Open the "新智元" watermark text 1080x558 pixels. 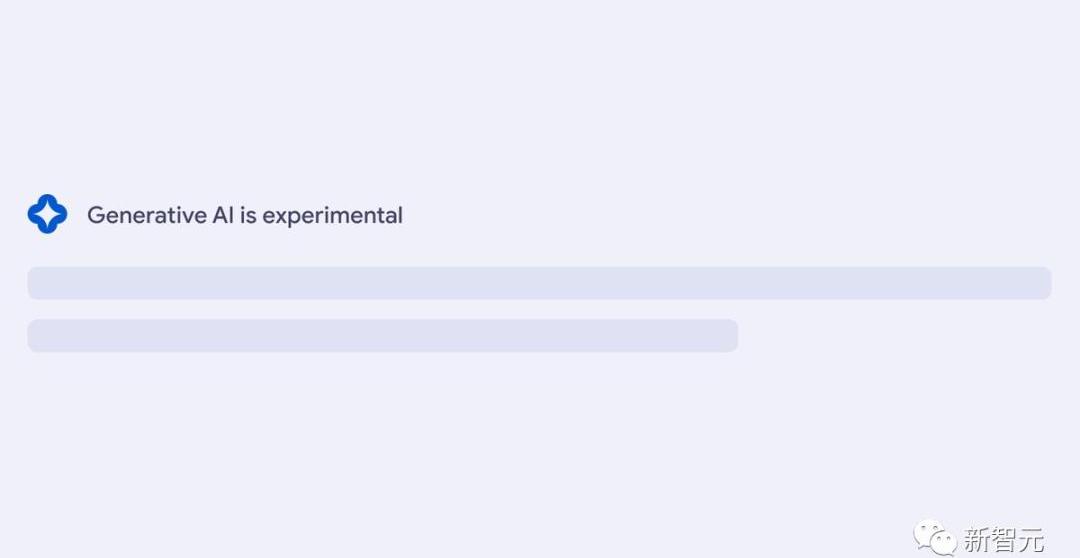[1003, 540]
